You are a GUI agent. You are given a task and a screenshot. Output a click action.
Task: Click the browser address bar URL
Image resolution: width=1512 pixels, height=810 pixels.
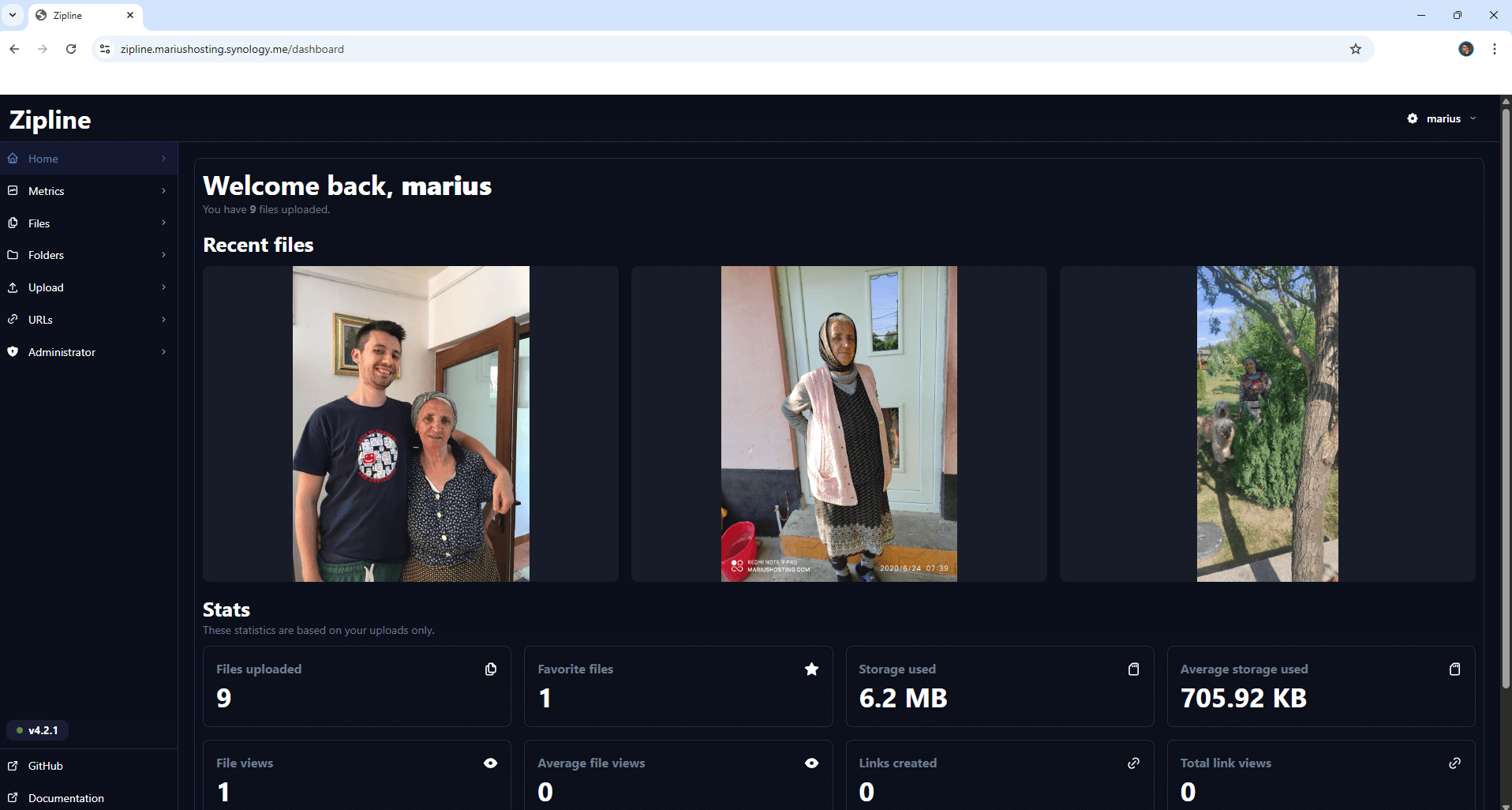(x=232, y=49)
